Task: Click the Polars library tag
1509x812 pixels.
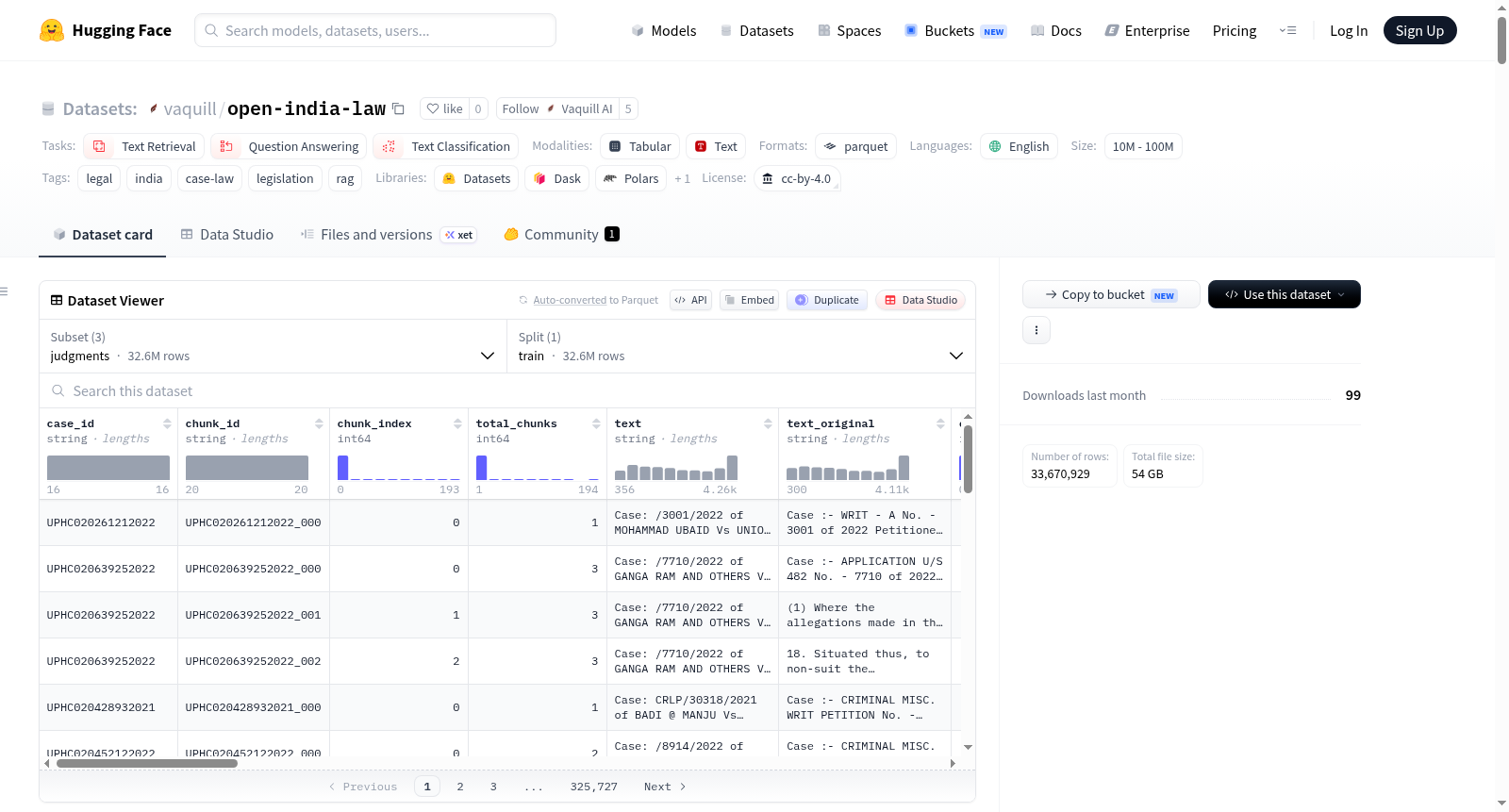Action: click(x=631, y=178)
